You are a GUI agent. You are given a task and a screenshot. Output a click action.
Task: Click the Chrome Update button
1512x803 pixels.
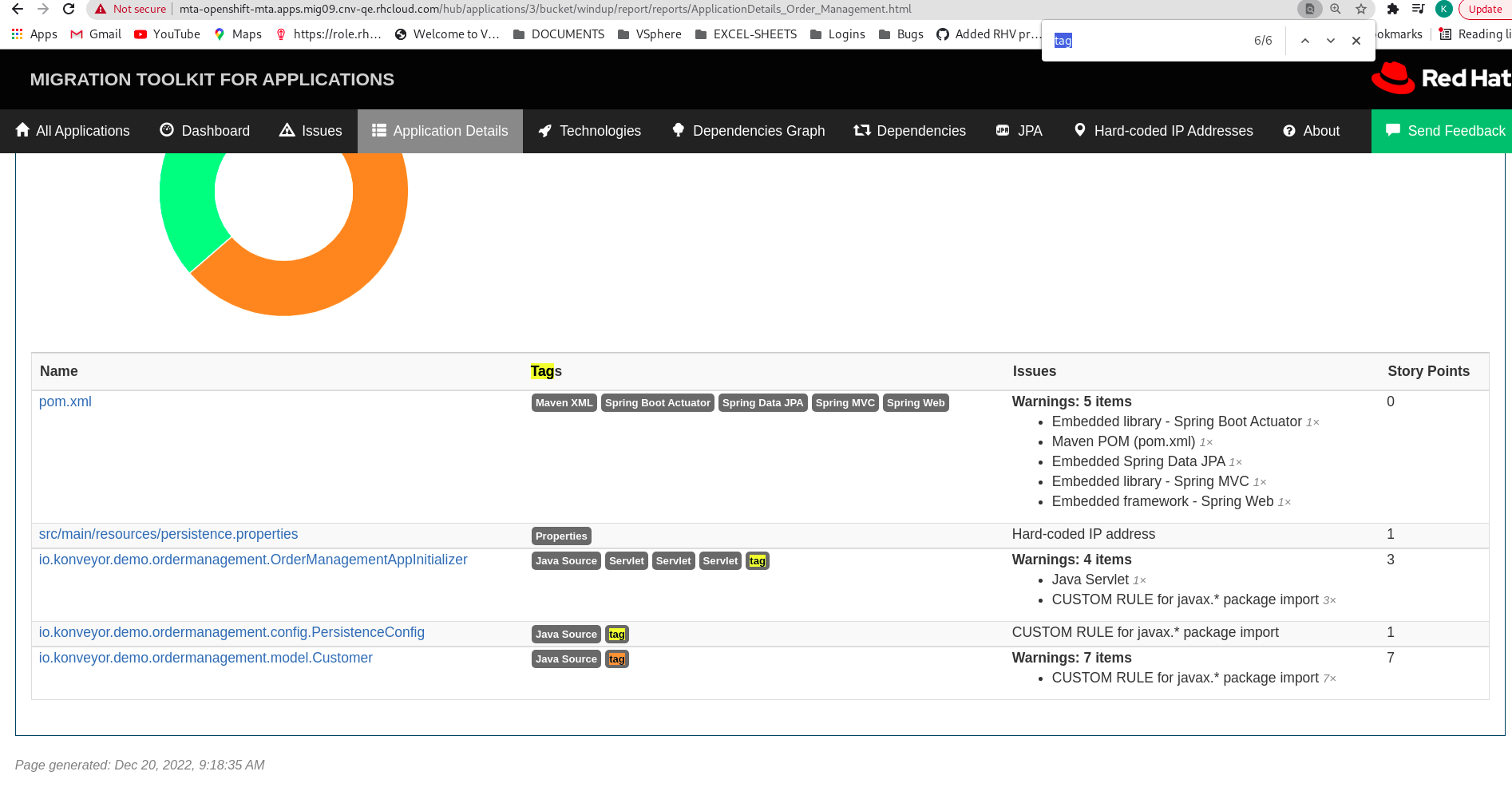(x=1485, y=9)
